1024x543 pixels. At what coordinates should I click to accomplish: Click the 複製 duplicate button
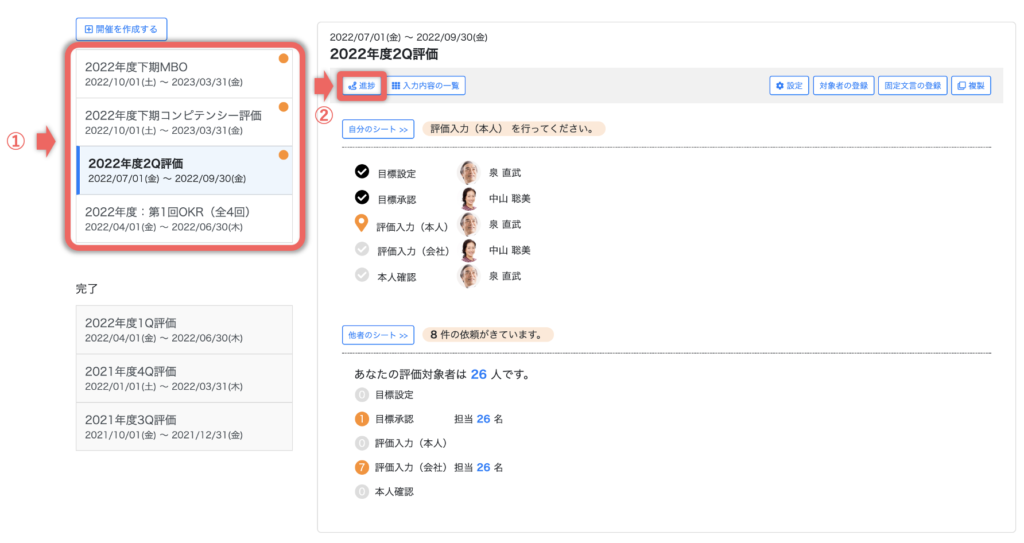[x=970, y=86]
